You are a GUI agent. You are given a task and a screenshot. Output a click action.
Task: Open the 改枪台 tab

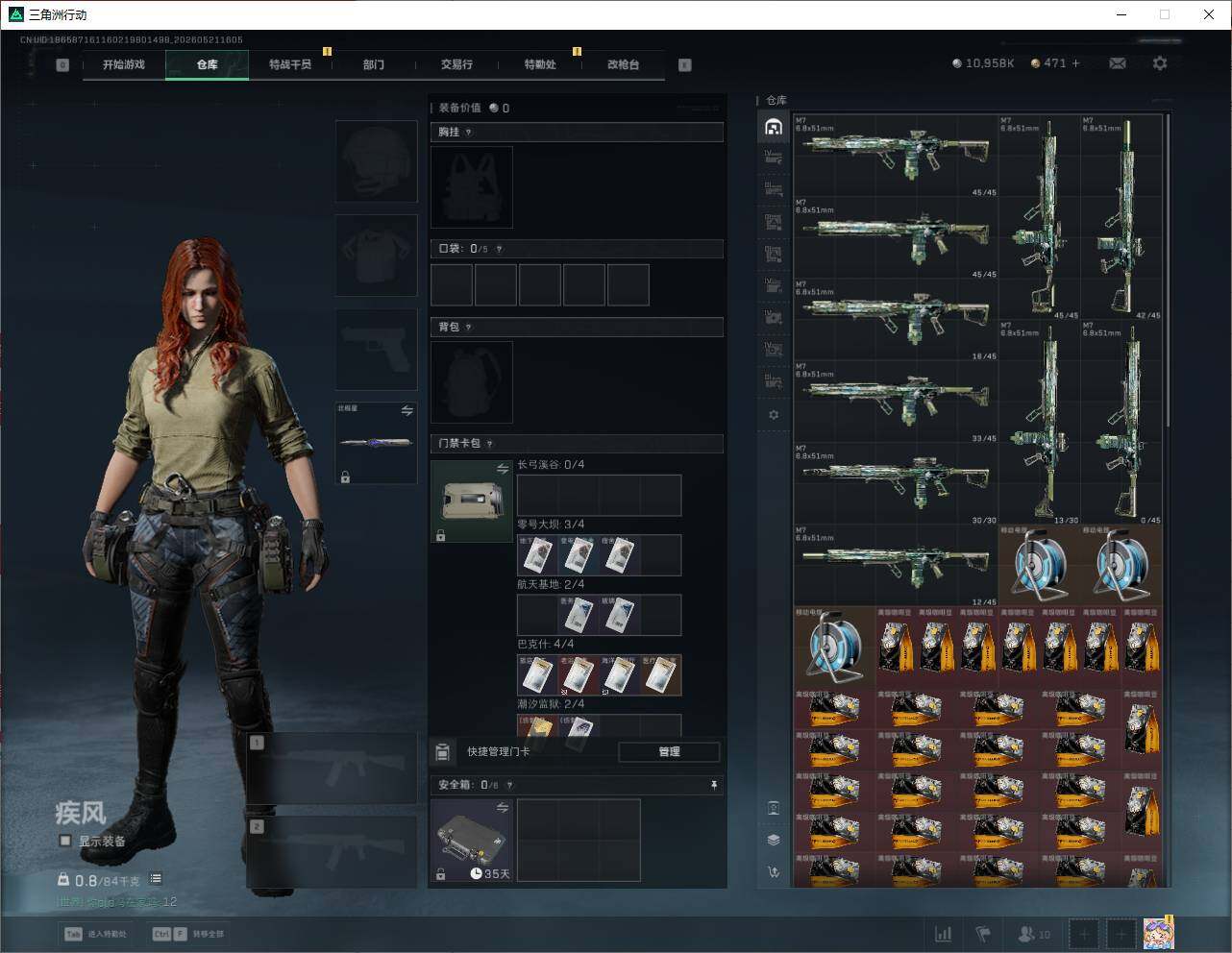[x=623, y=64]
